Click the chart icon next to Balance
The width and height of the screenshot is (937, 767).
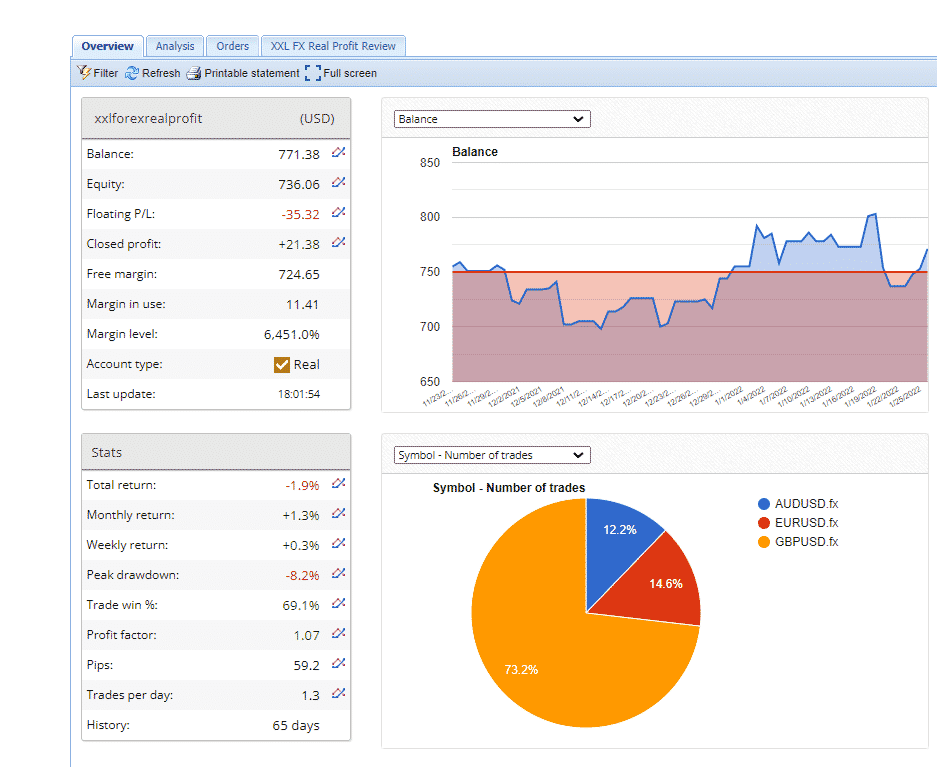(x=339, y=153)
